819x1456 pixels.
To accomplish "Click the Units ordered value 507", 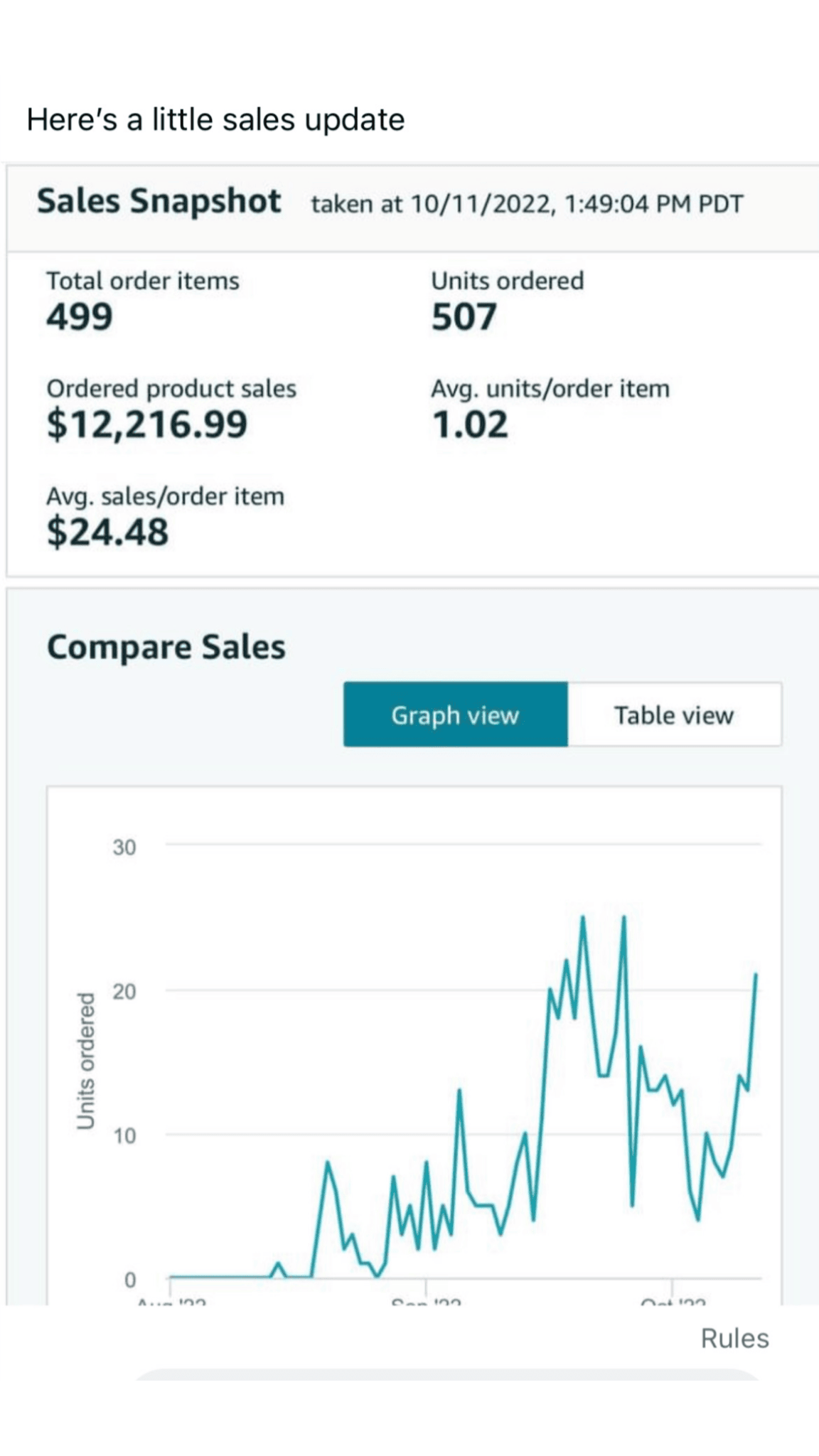I will point(464,316).
